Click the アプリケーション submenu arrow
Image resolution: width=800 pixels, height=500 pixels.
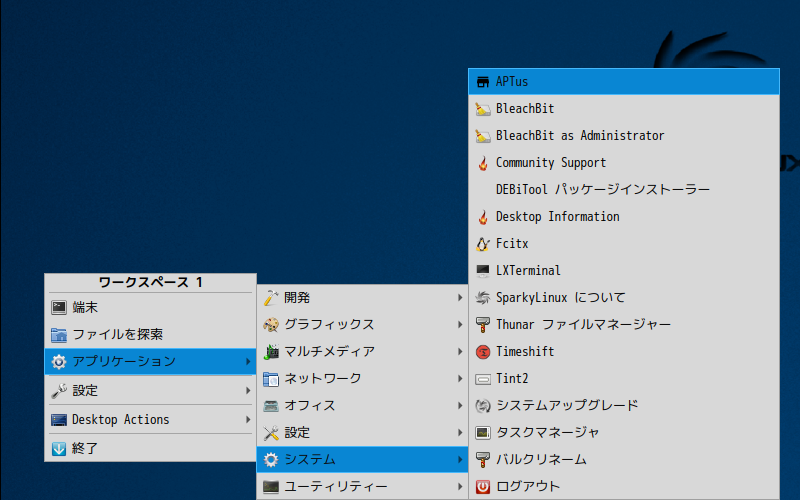248,361
